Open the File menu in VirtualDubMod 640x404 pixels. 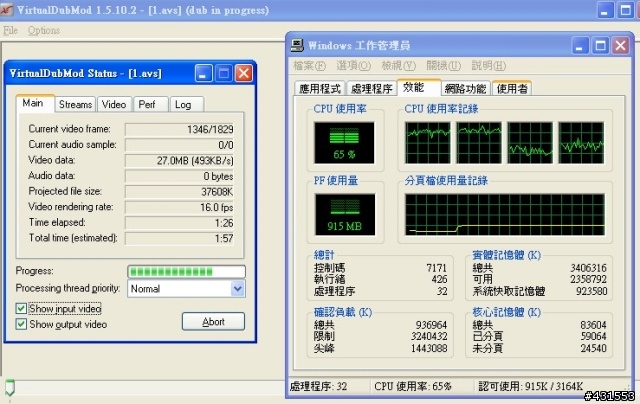tap(10, 30)
